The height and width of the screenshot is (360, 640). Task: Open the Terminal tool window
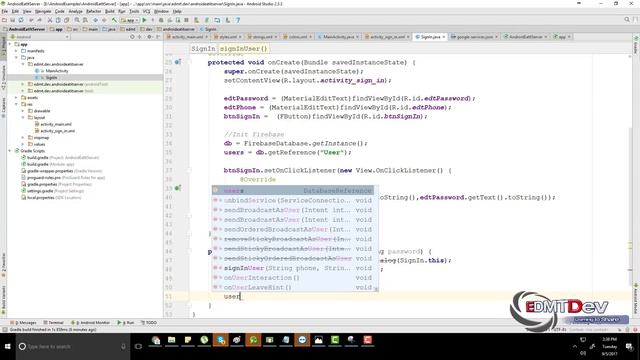click(53, 322)
